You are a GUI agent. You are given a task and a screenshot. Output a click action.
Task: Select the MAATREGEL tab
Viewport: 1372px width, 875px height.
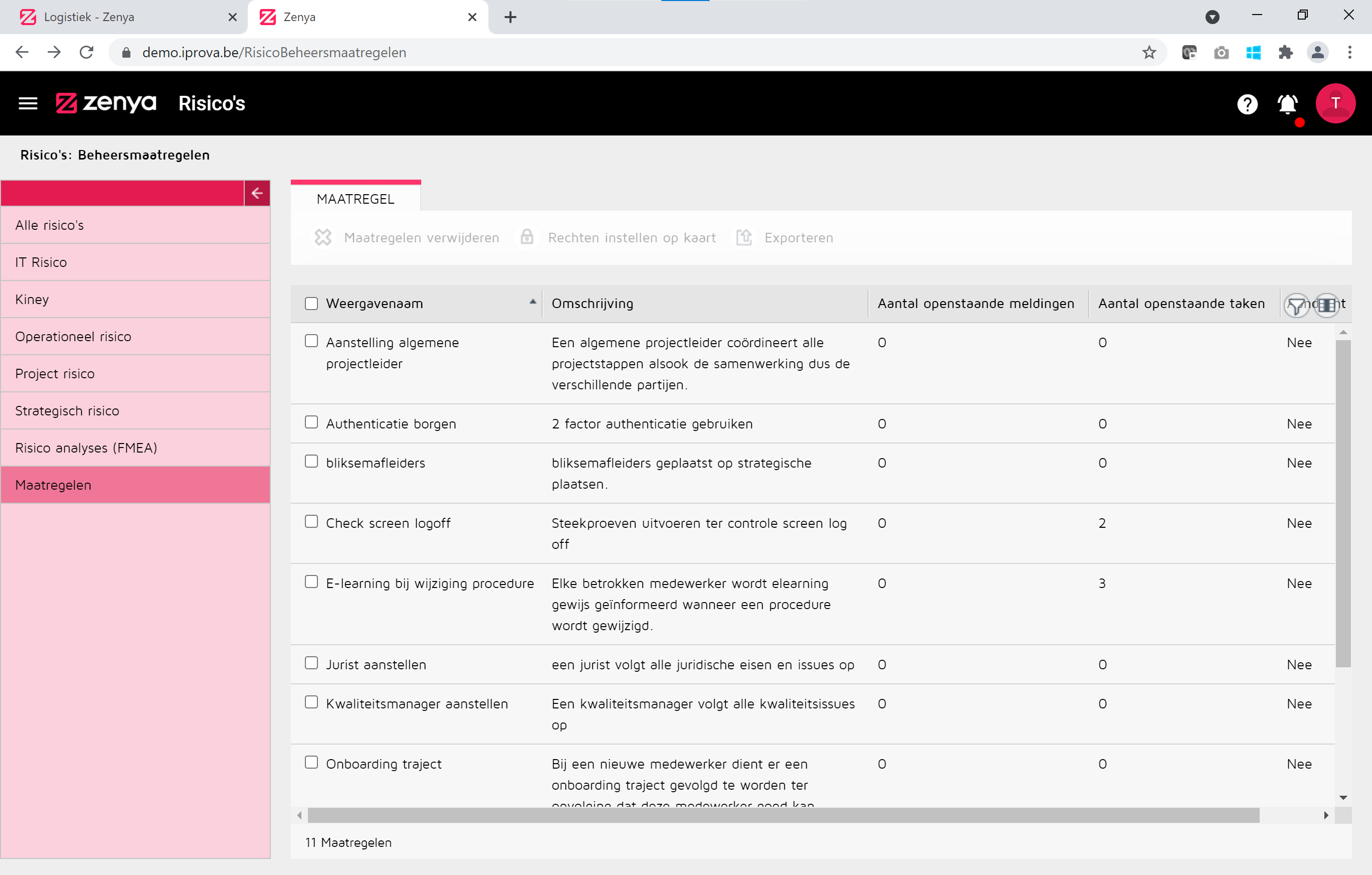(x=356, y=199)
